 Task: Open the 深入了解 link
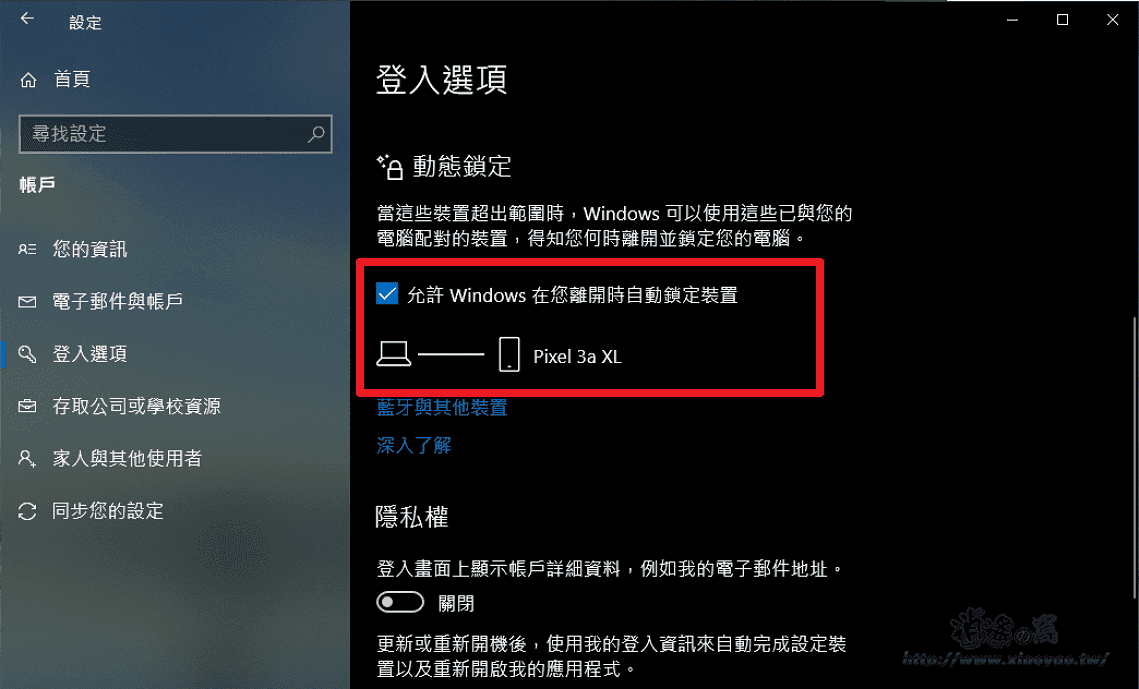pos(414,445)
